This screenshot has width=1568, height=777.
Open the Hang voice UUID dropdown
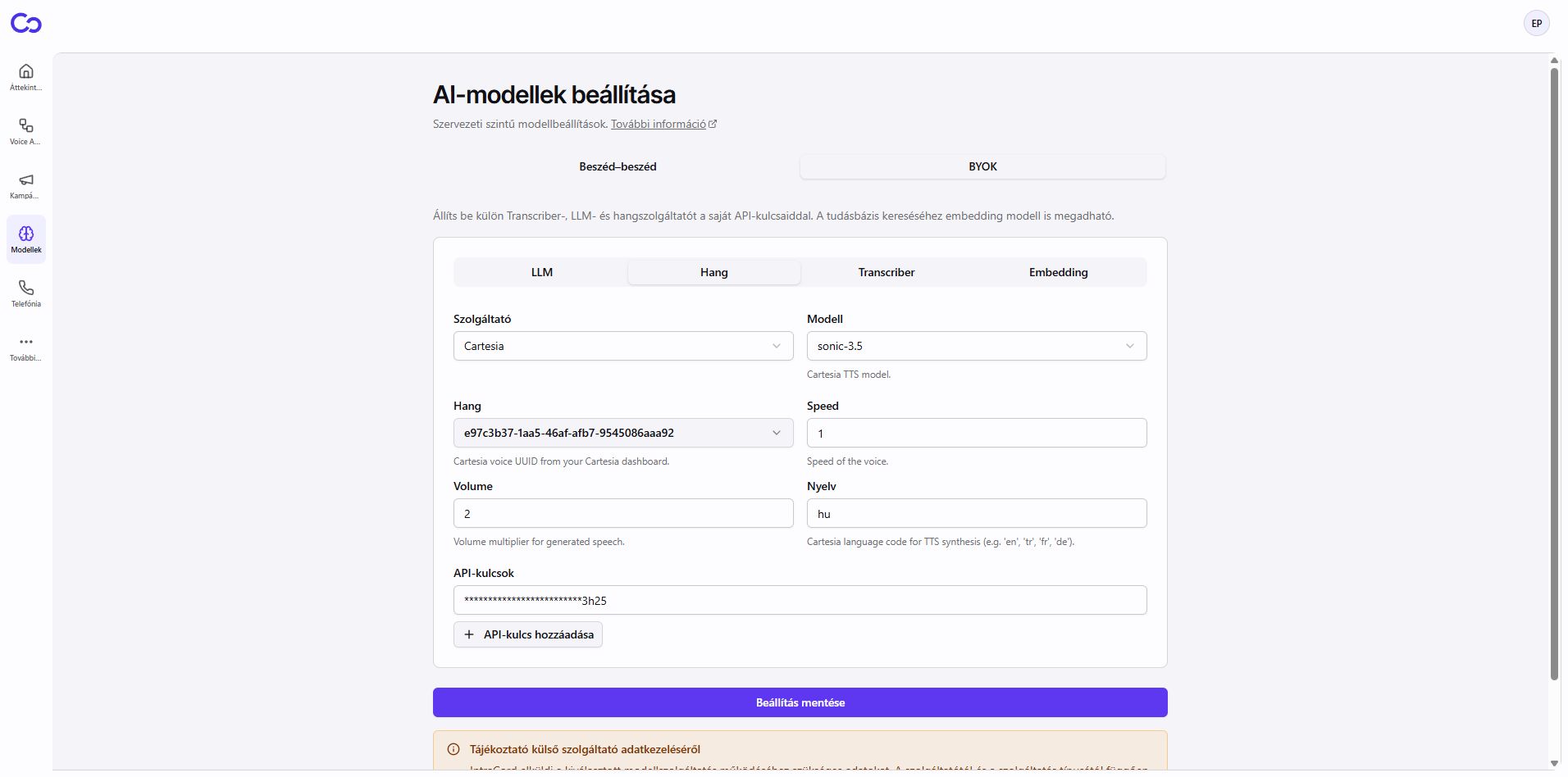click(x=623, y=433)
